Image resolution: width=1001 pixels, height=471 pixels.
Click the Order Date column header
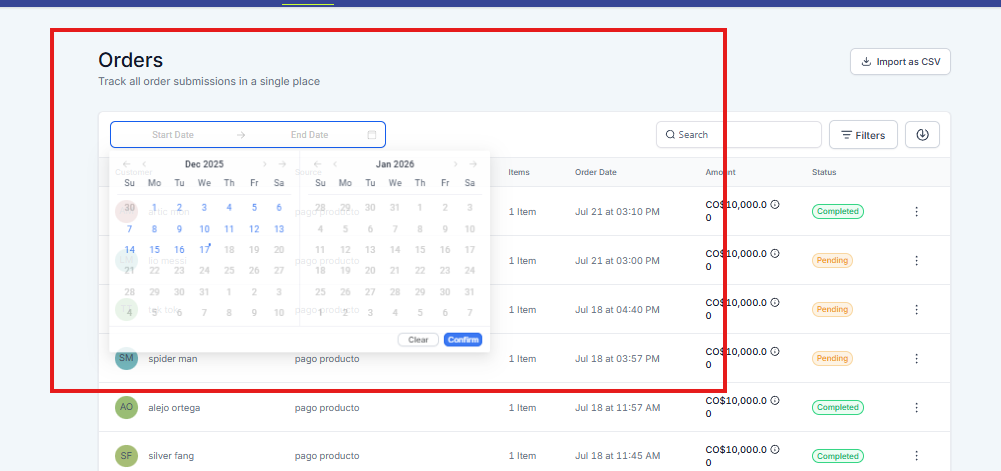(x=596, y=172)
